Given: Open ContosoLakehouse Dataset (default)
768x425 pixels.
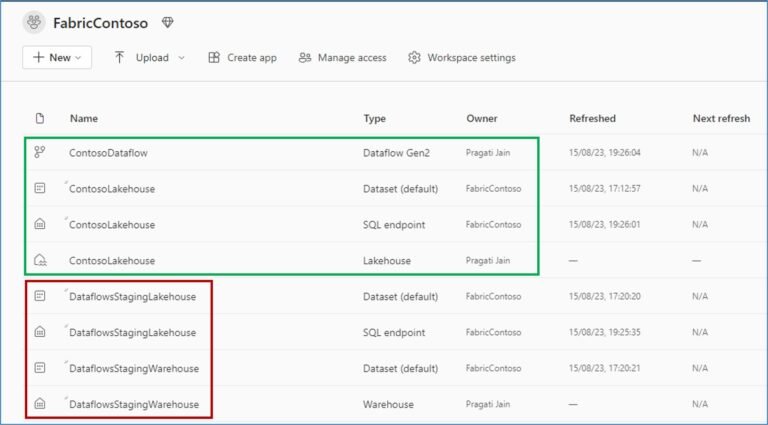Looking at the screenshot, I should tap(112, 189).
